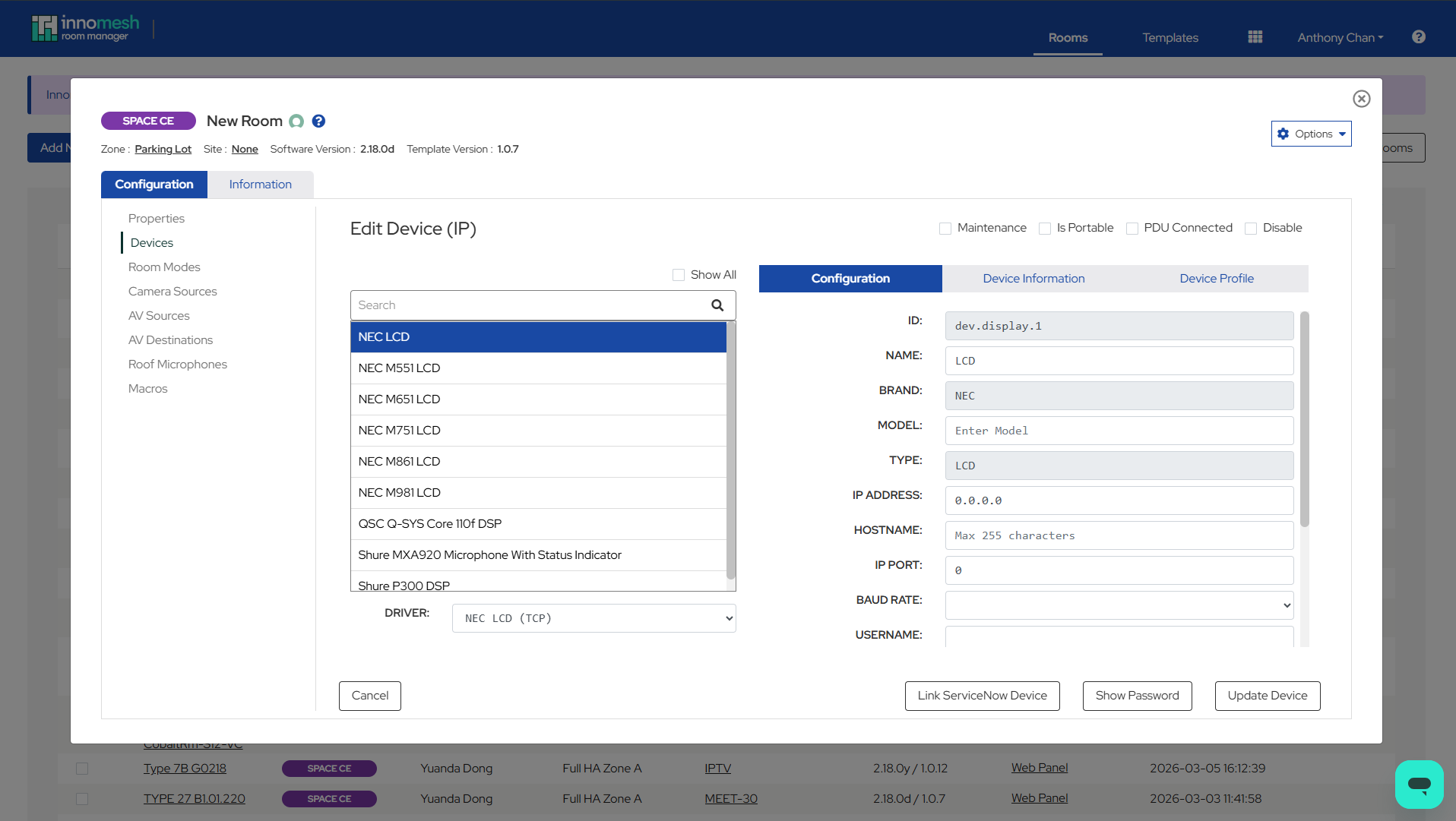
Task: Click the innomesh room manager logo
Action: coord(86,28)
